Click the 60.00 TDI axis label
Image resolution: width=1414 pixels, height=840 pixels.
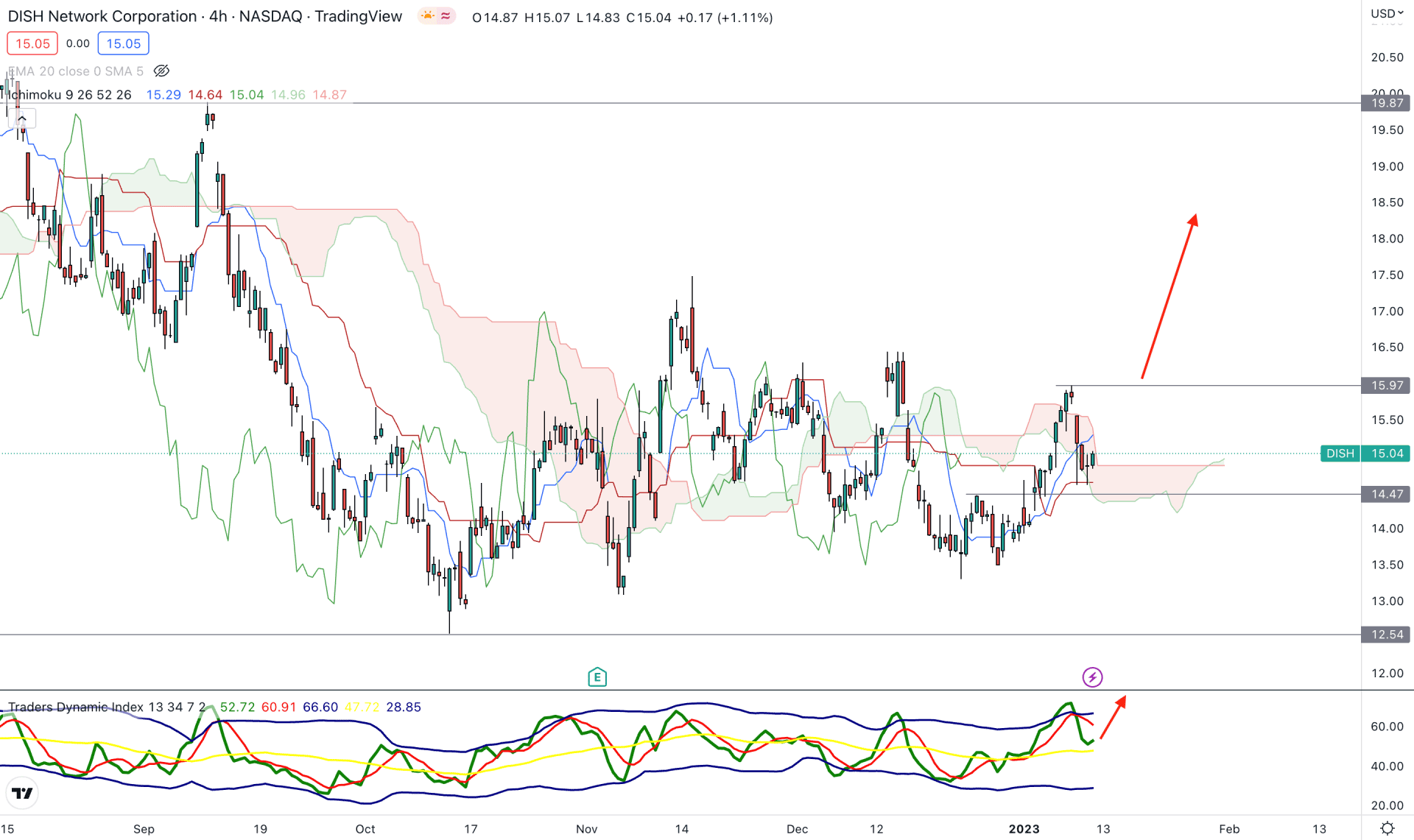point(1387,726)
